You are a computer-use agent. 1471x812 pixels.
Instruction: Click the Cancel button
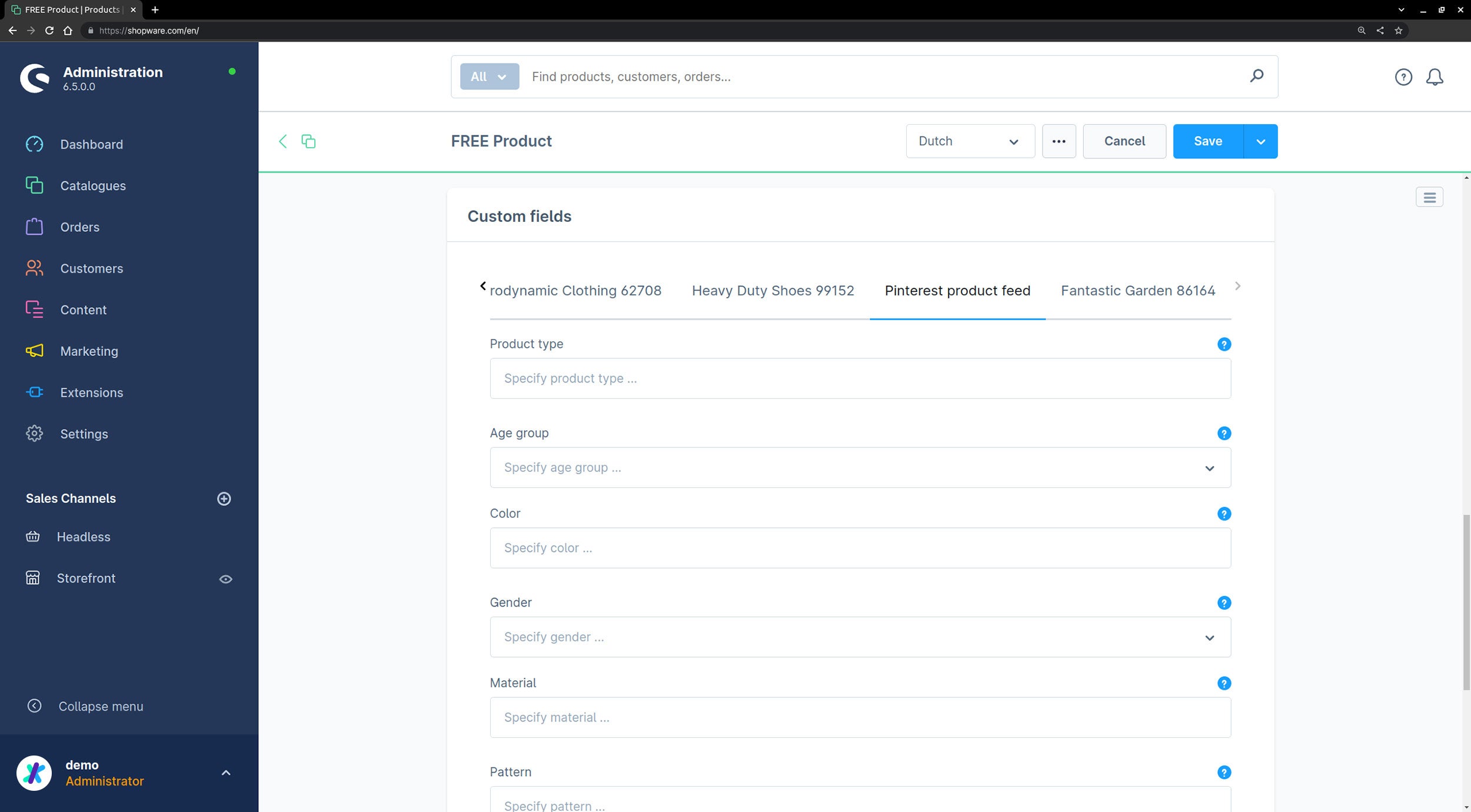[1124, 141]
